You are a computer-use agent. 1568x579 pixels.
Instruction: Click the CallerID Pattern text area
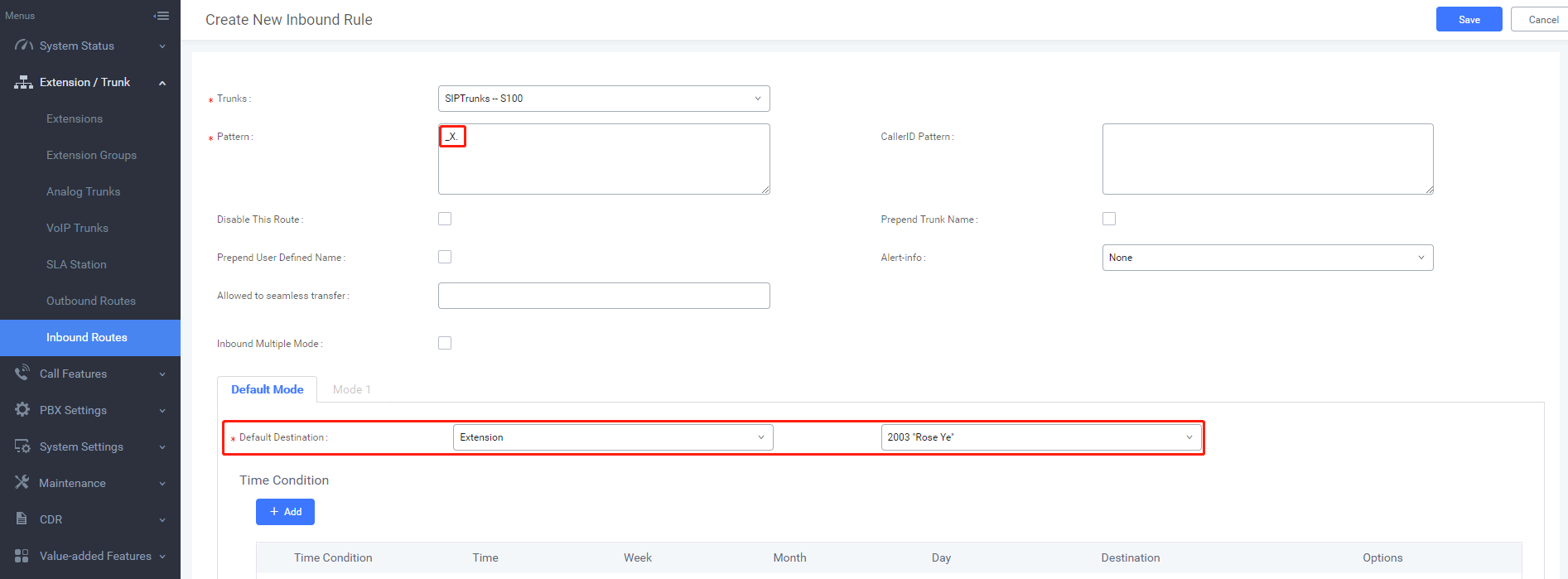[1267, 159]
